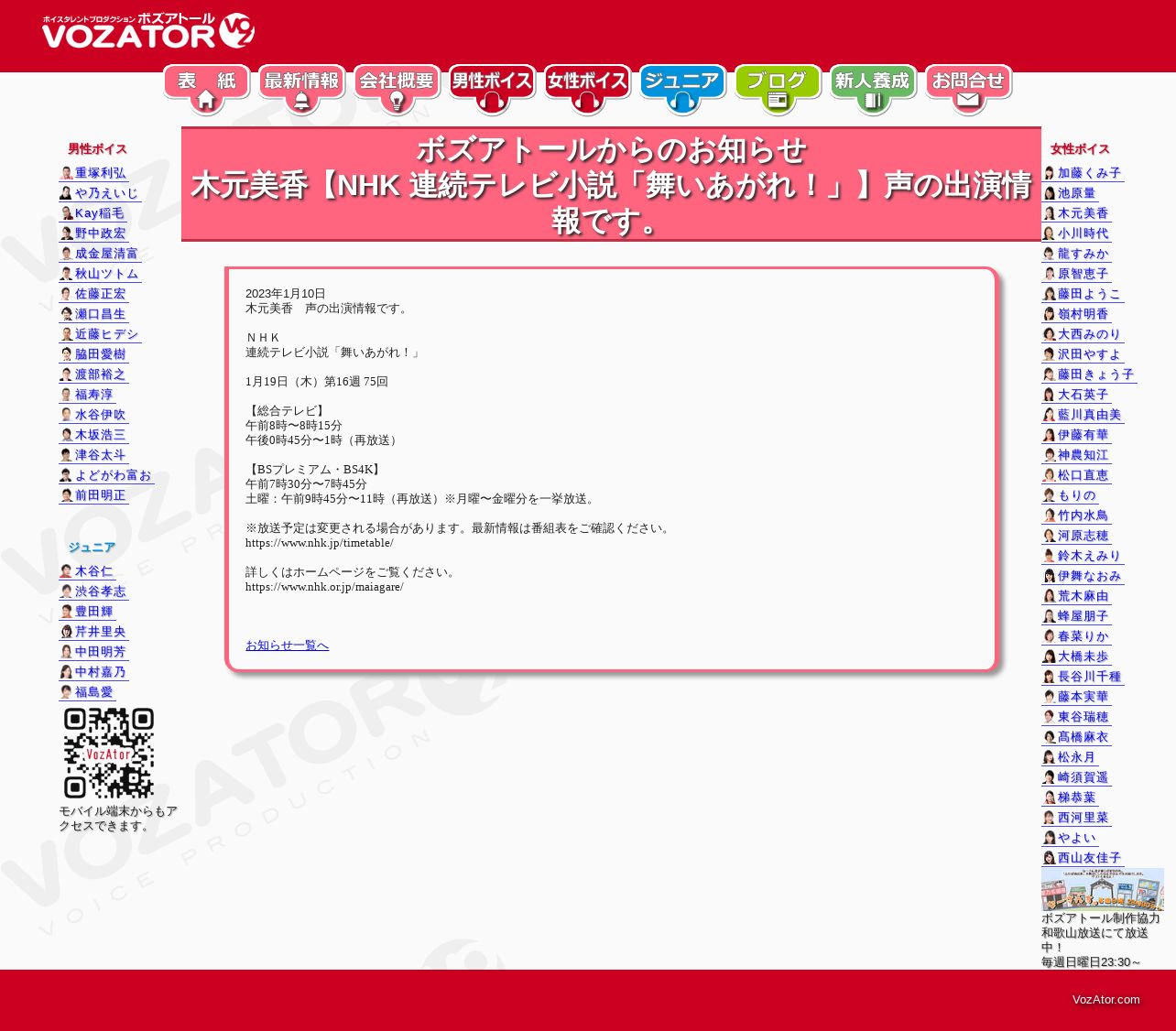Open male voice profile 水谷伊吹
The width and height of the screenshot is (1176, 1031).
93,415
